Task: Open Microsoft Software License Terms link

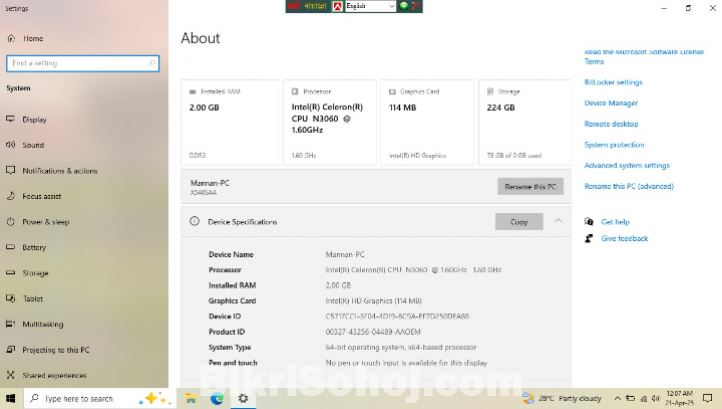Action: [x=644, y=57]
